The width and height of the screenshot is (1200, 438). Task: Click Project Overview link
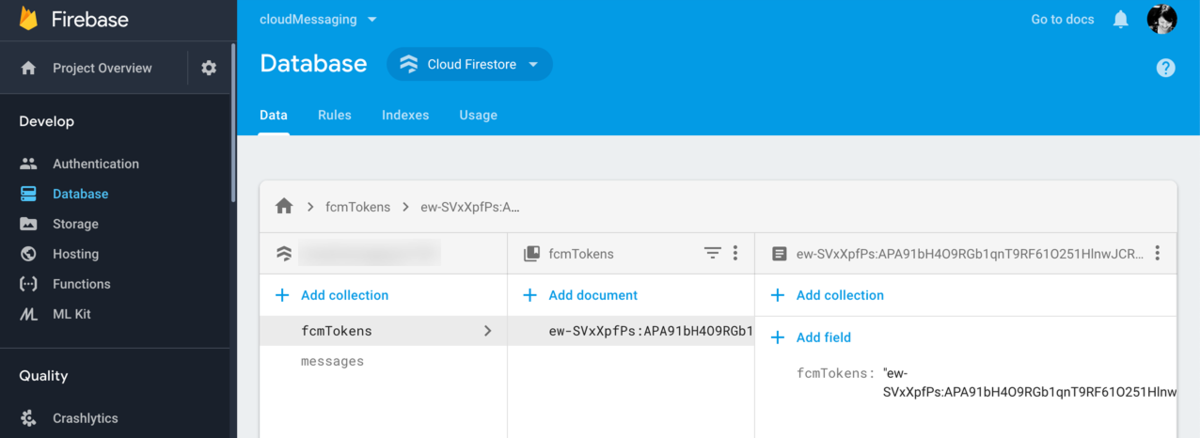pos(102,68)
